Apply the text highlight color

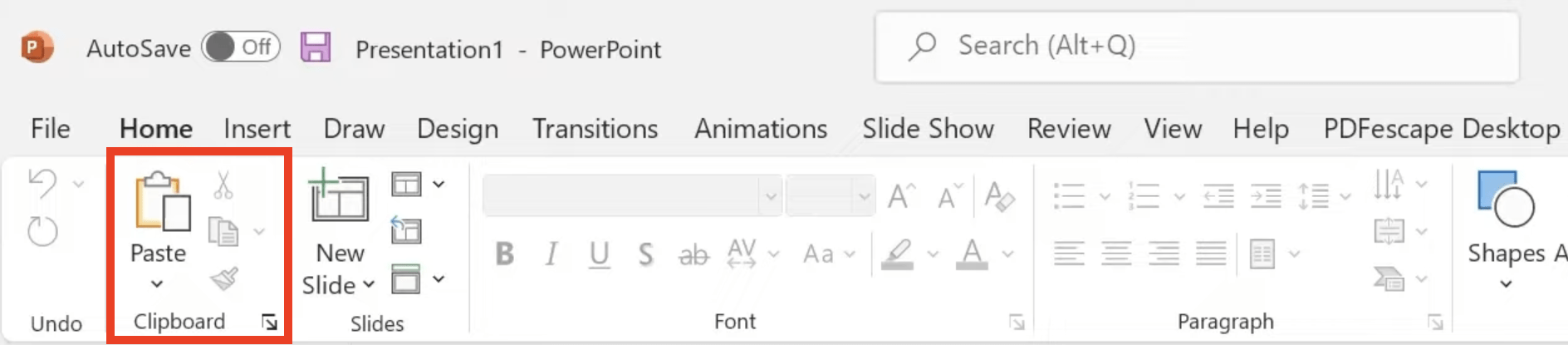pos(897,254)
